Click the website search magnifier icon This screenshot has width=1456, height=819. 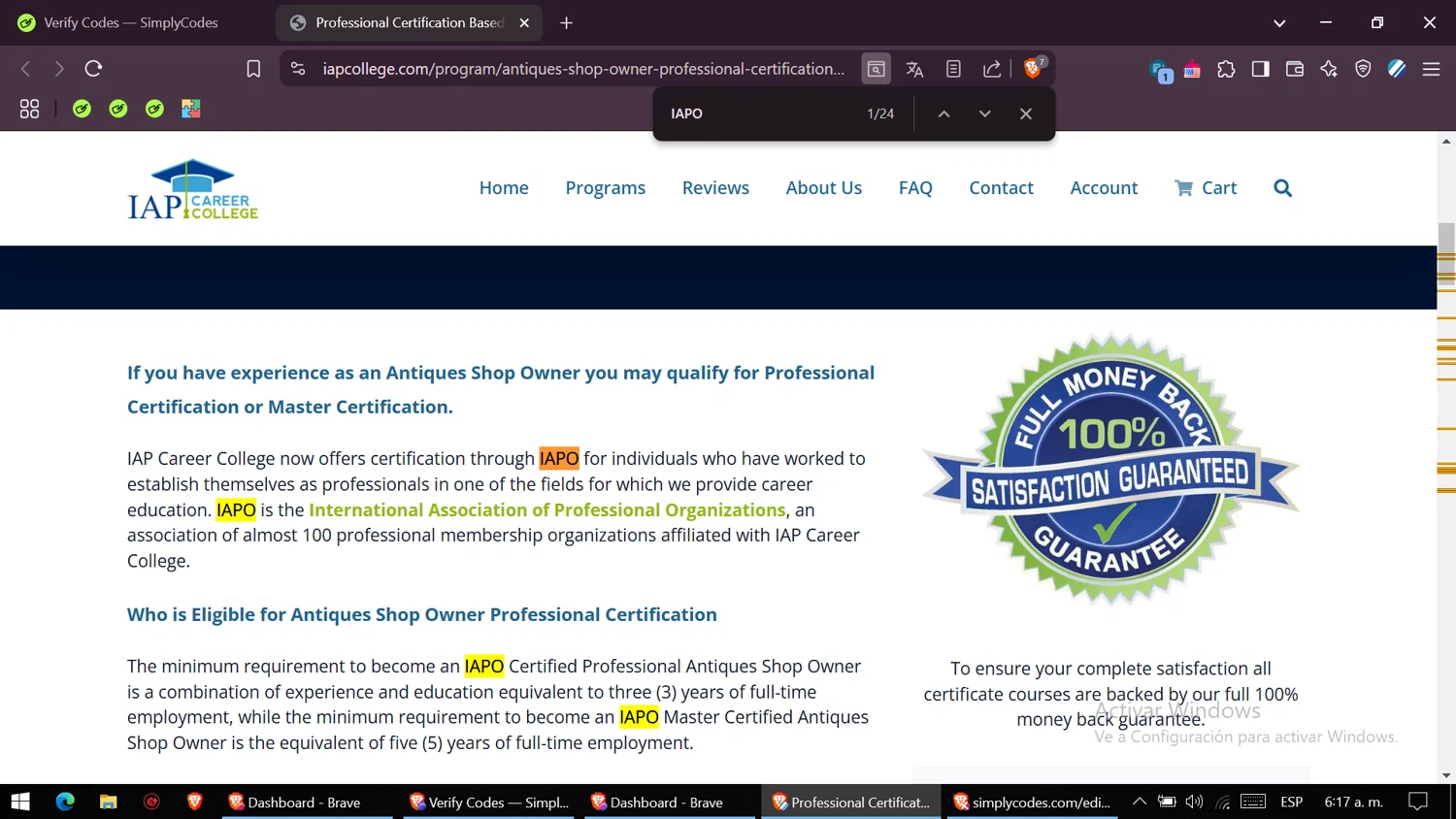(x=1282, y=188)
